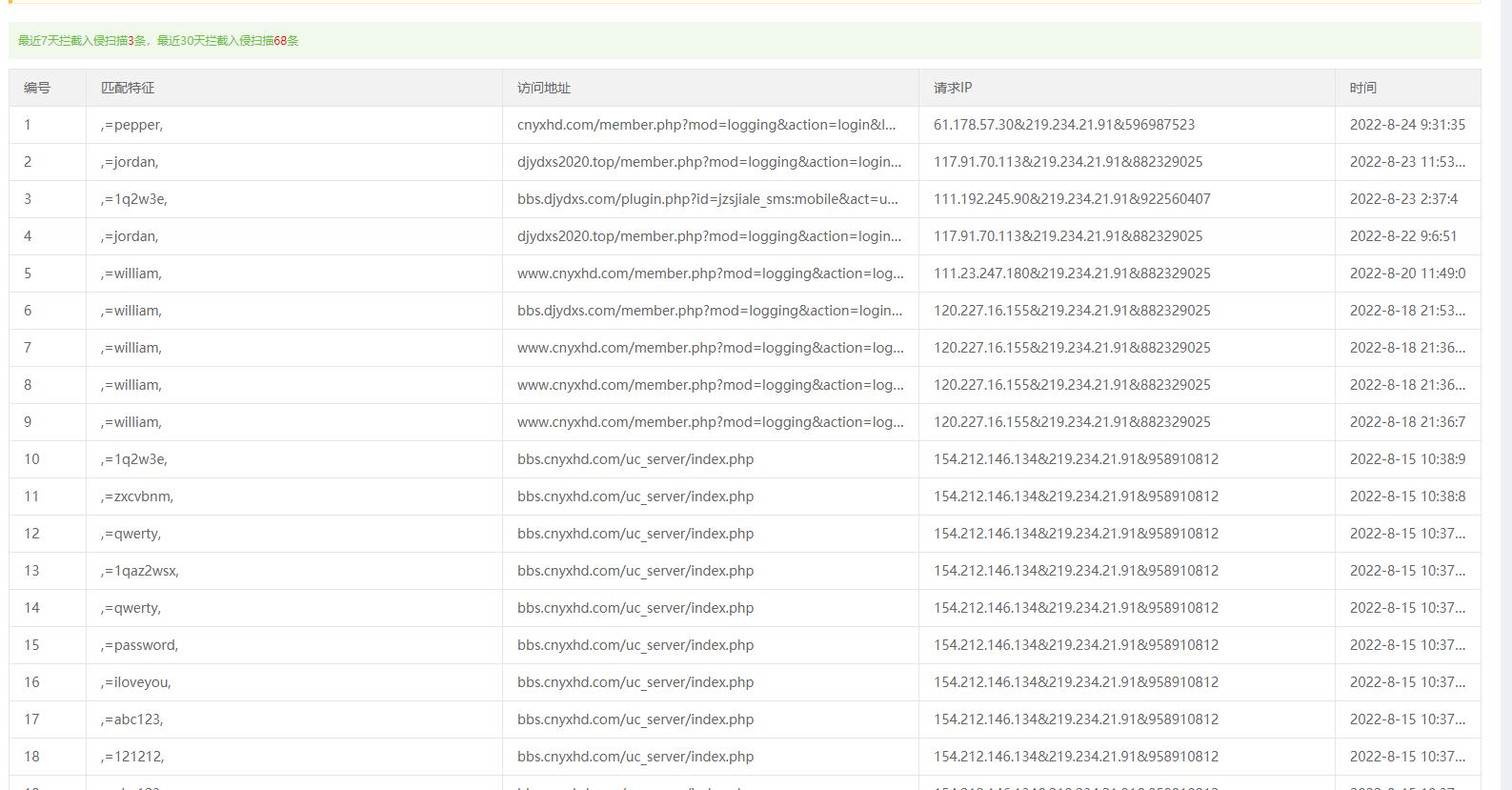The height and width of the screenshot is (790, 1512).
Task: Click the djydxs2020.top address in row 2
Action: coord(709,162)
